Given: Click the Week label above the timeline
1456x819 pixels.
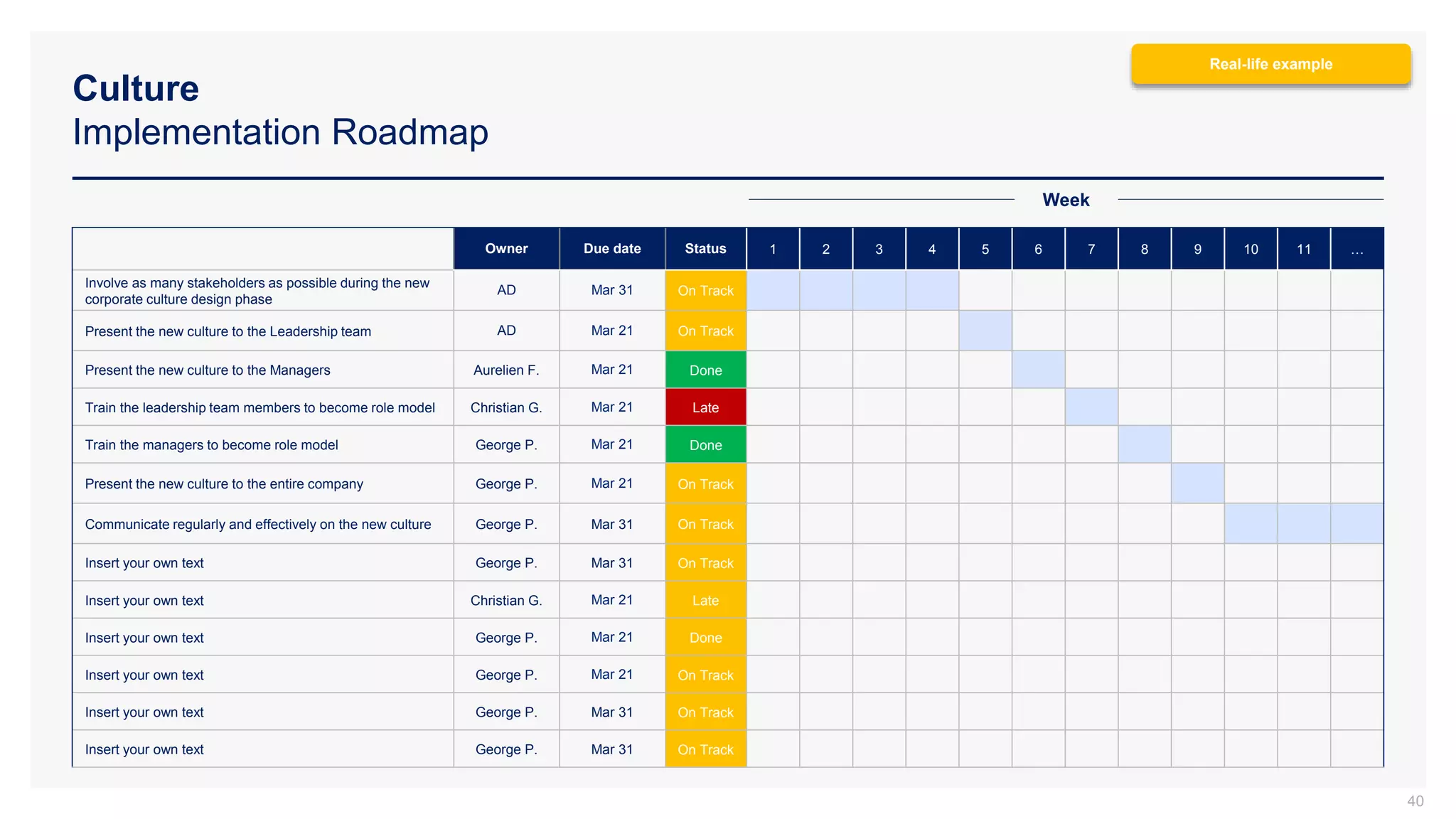Looking at the screenshot, I should pyautogui.click(x=1065, y=200).
